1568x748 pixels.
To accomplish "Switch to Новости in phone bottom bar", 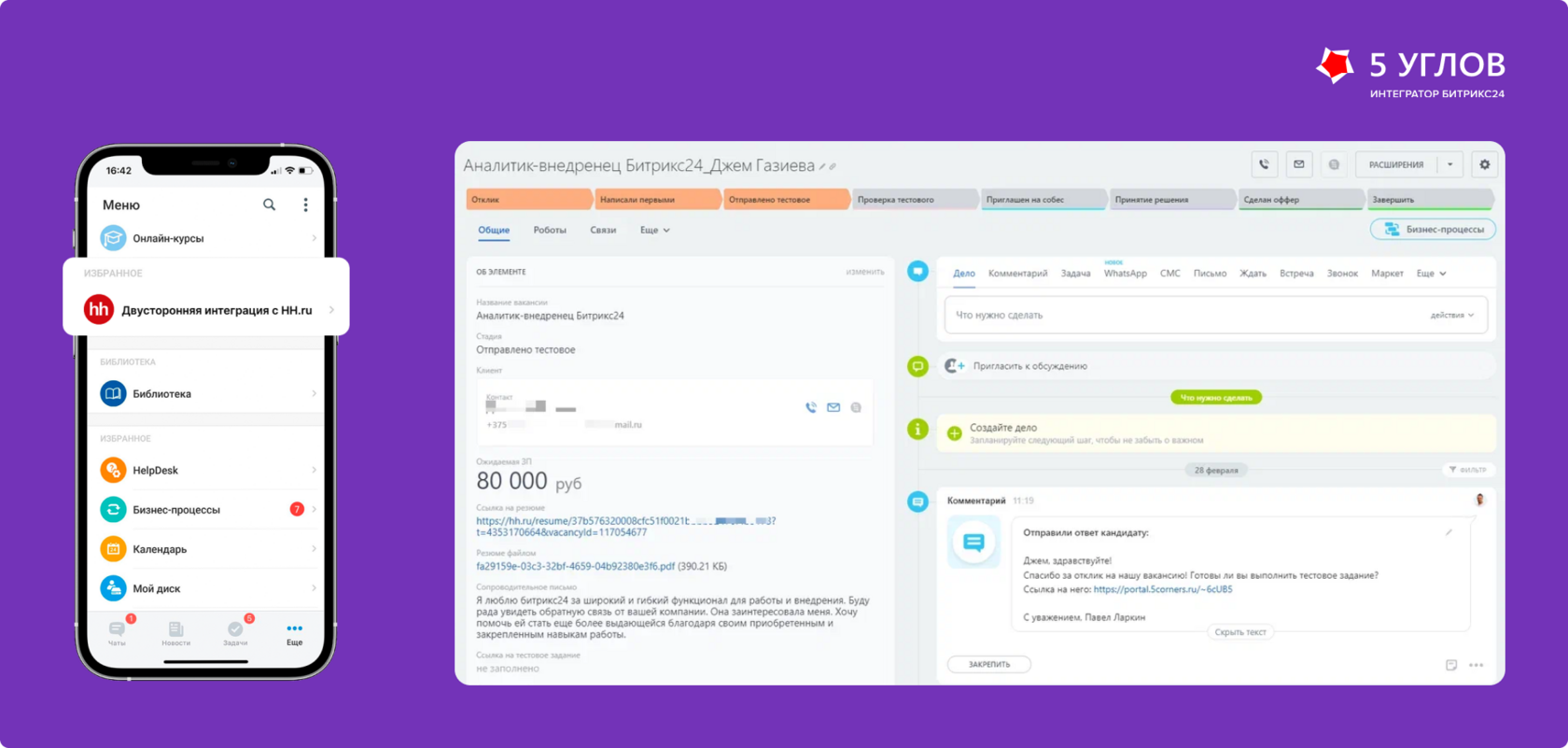I will [175, 632].
